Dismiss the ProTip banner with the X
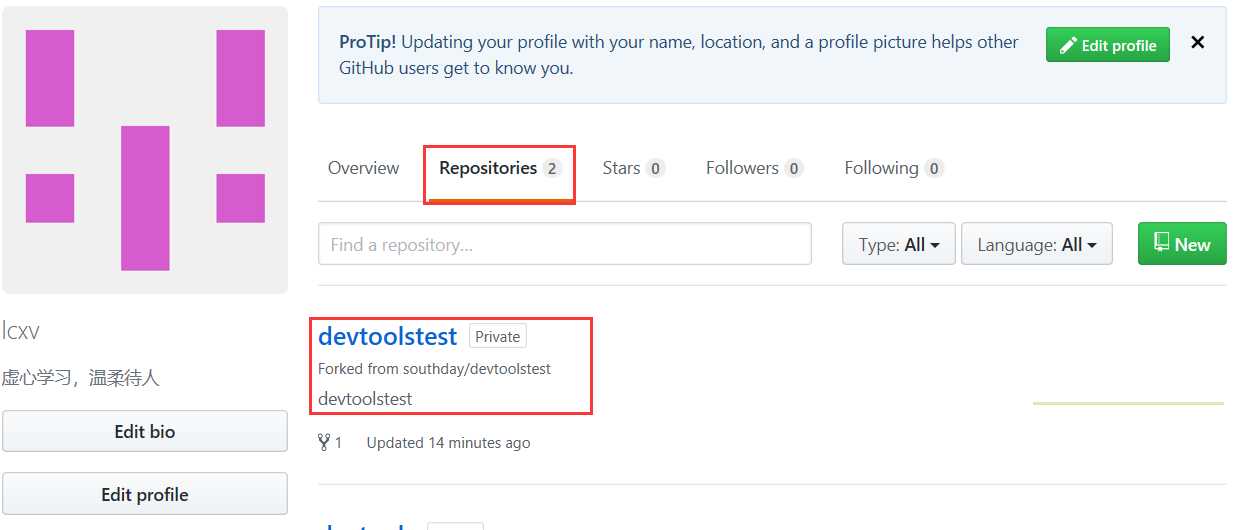 1197,43
